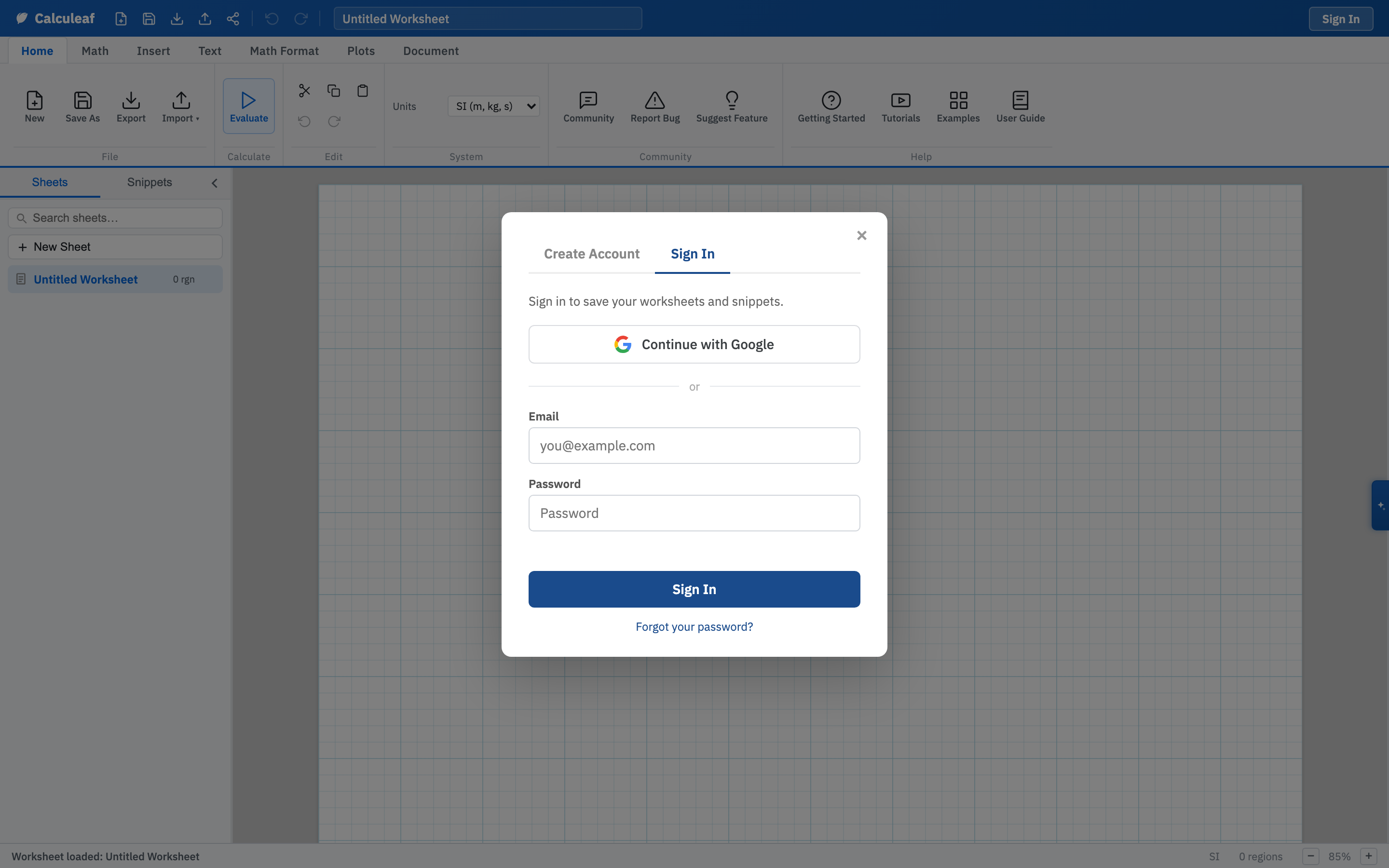The width and height of the screenshot is (1389, 868).
Task: Click the 85% zoom level
Action: click(1340, 856)
